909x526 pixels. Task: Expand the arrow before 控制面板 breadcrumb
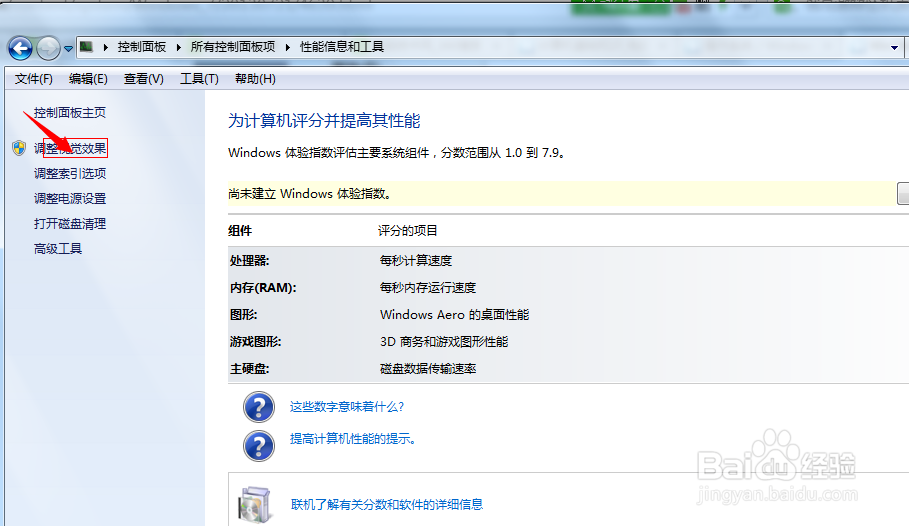pos(106,47)
